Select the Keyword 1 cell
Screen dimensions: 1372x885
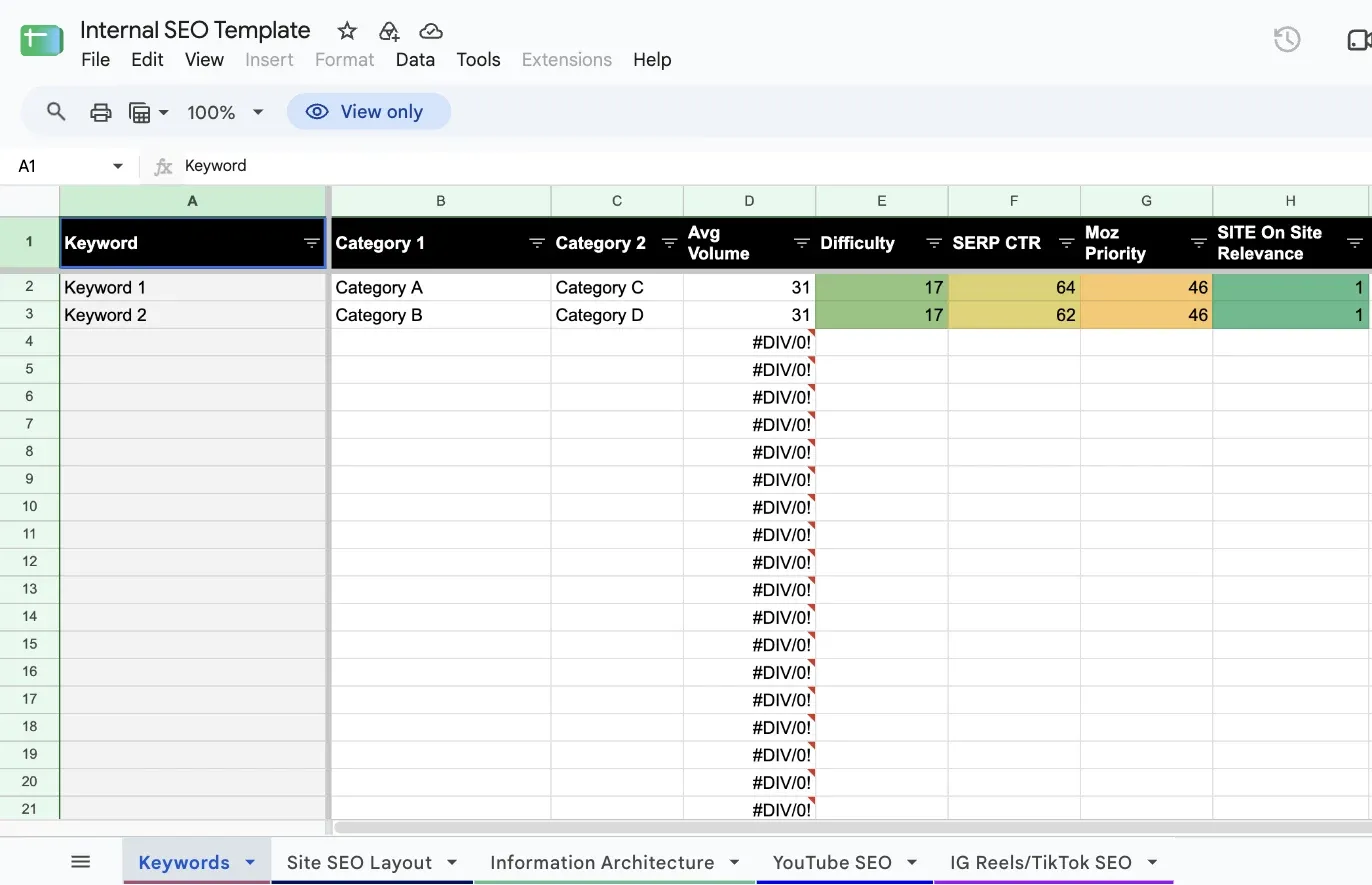pos(193,287)
